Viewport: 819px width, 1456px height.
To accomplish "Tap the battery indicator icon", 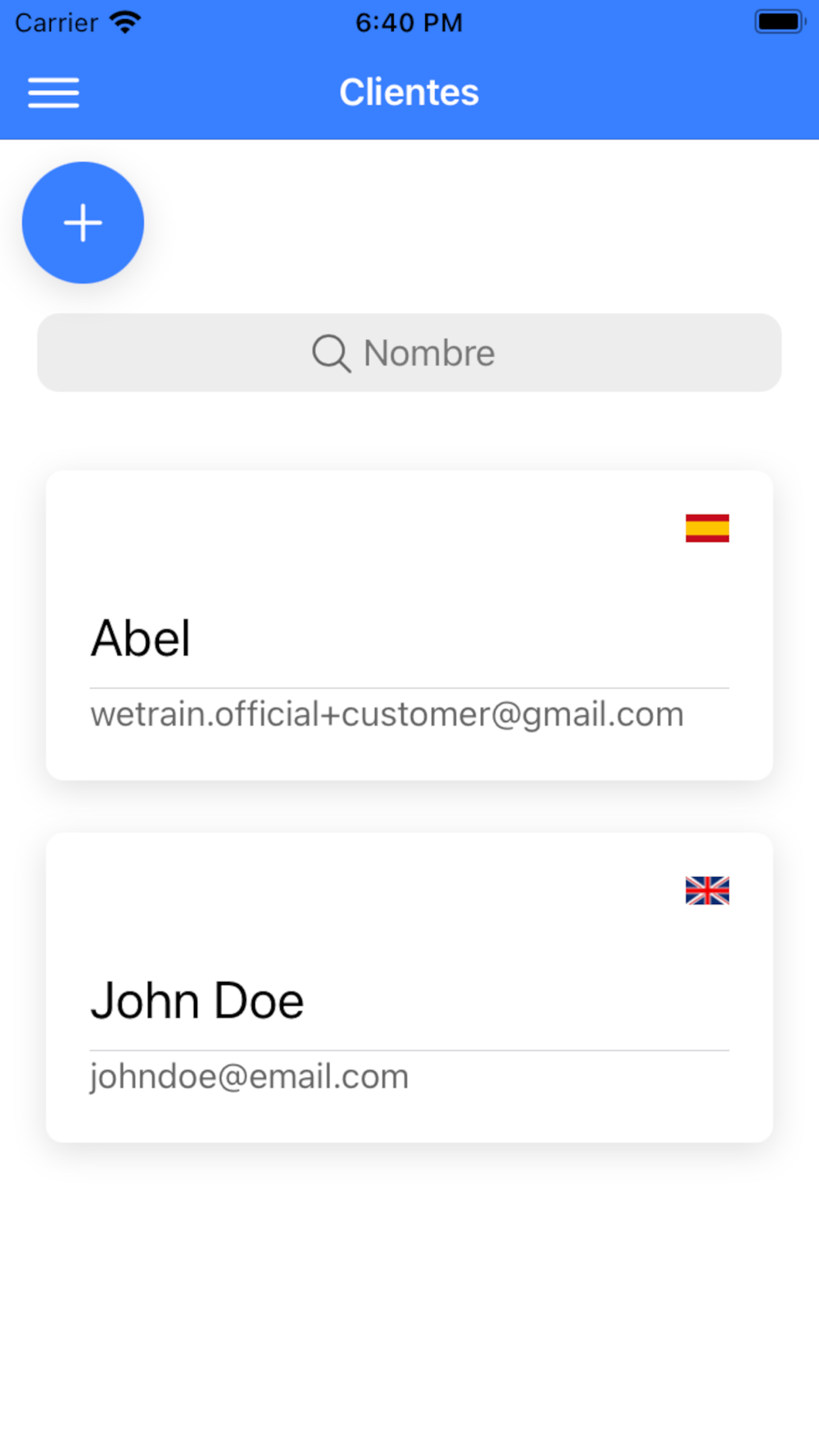I will (780, 22).
